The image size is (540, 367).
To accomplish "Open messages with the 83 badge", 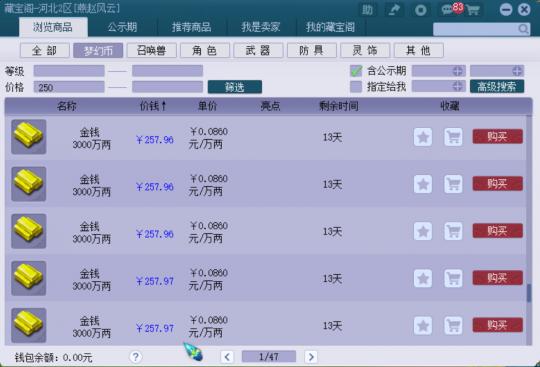I will coord(451,9).
